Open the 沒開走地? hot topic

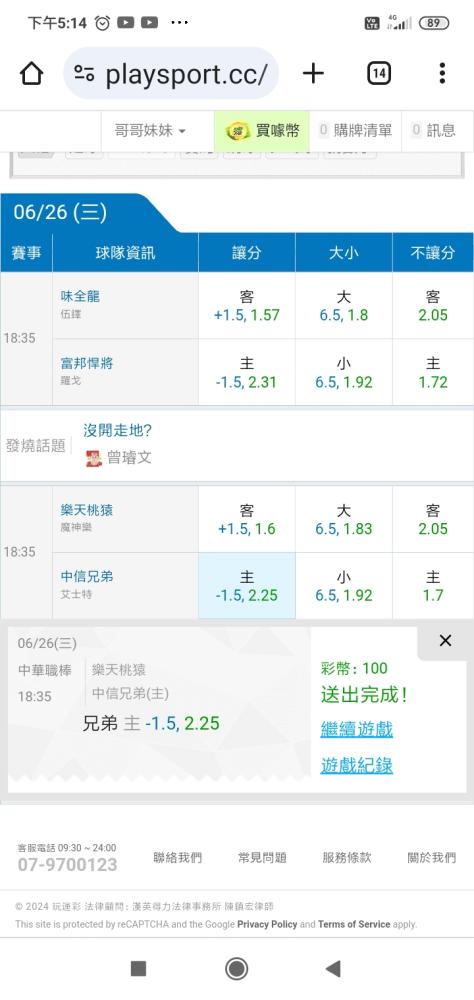coord(117,430)
